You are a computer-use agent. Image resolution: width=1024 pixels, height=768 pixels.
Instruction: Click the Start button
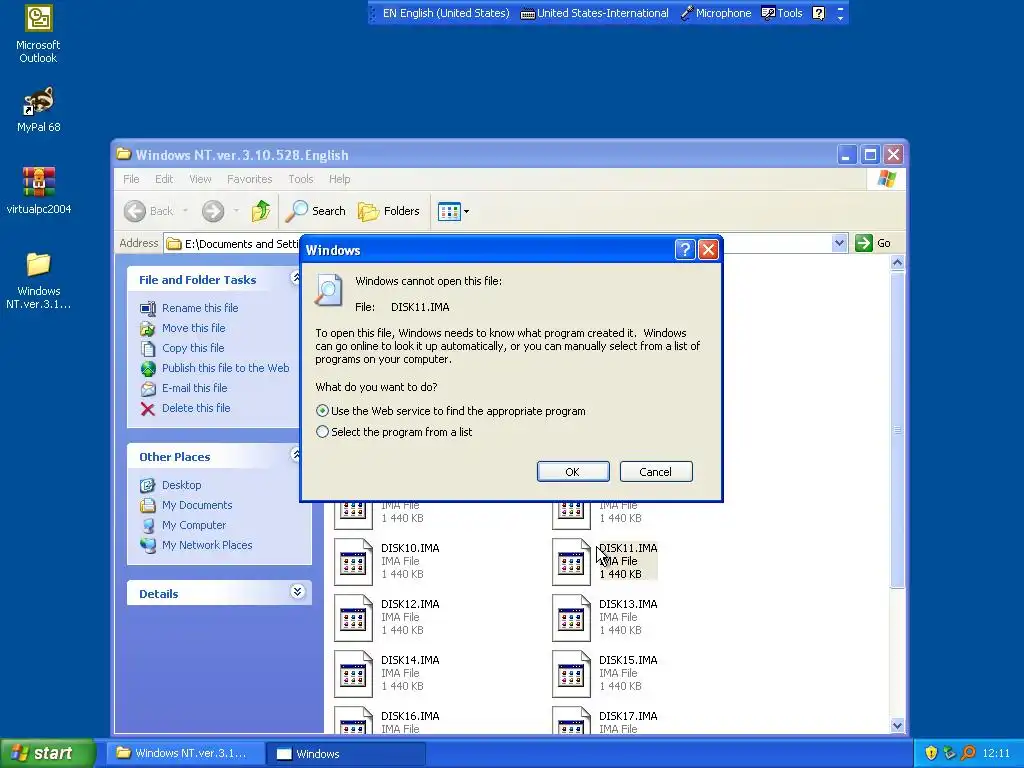[48, 753]
